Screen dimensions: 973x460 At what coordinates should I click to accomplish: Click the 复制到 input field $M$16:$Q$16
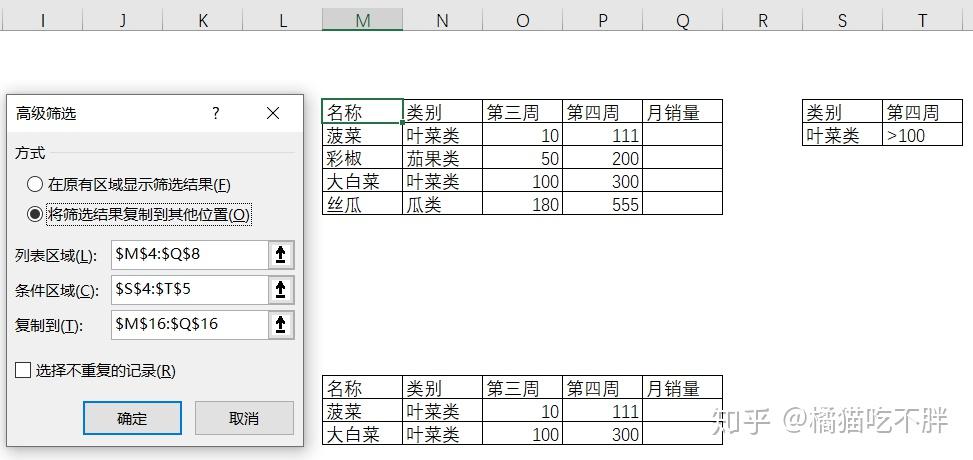tap(189, 325)
